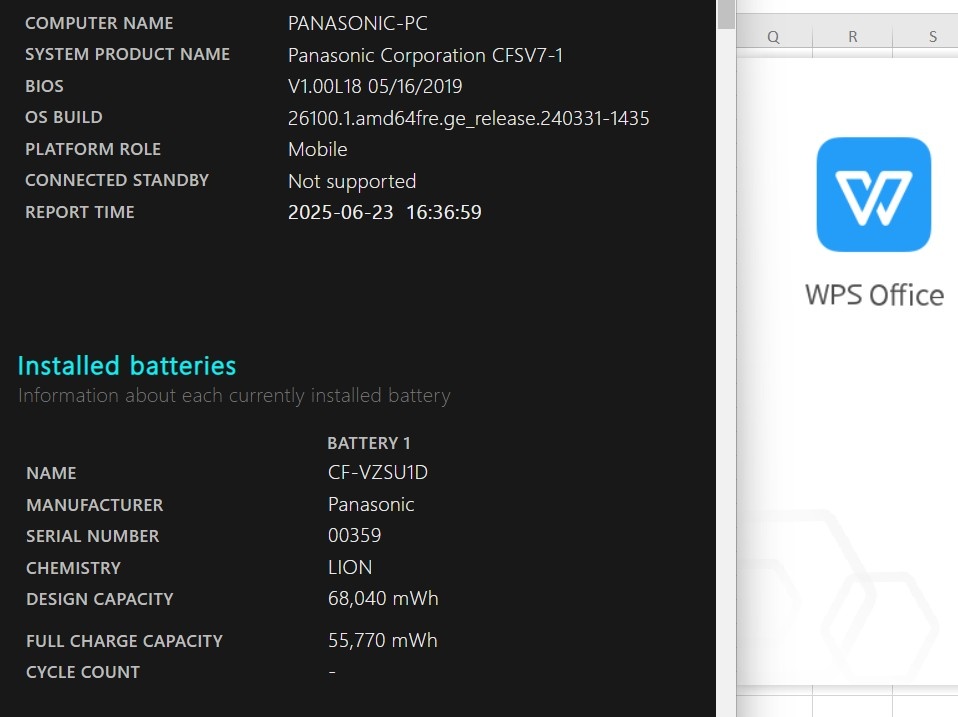The width and height of the screenshot is (958, 717).
Task: Click the battery name CF-VZSU1D
Action: [x=378, y=472]
